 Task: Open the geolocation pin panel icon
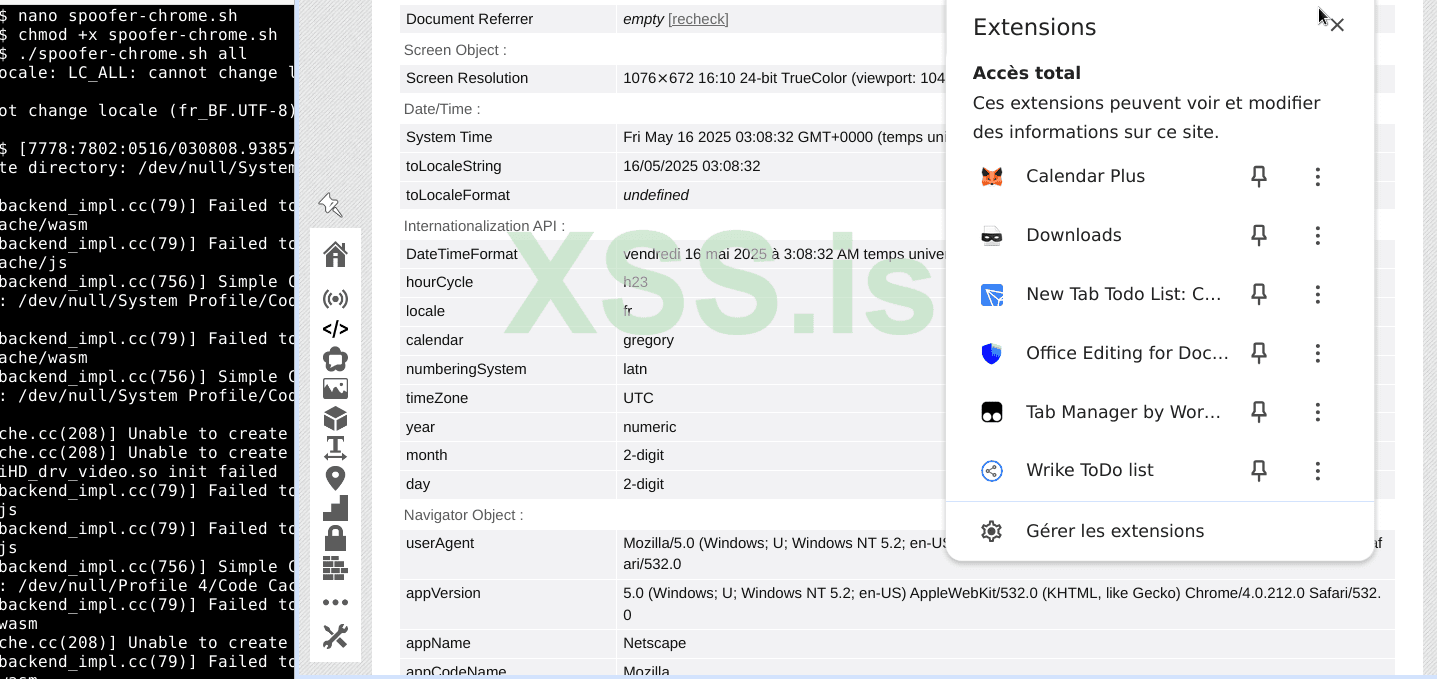335,478
